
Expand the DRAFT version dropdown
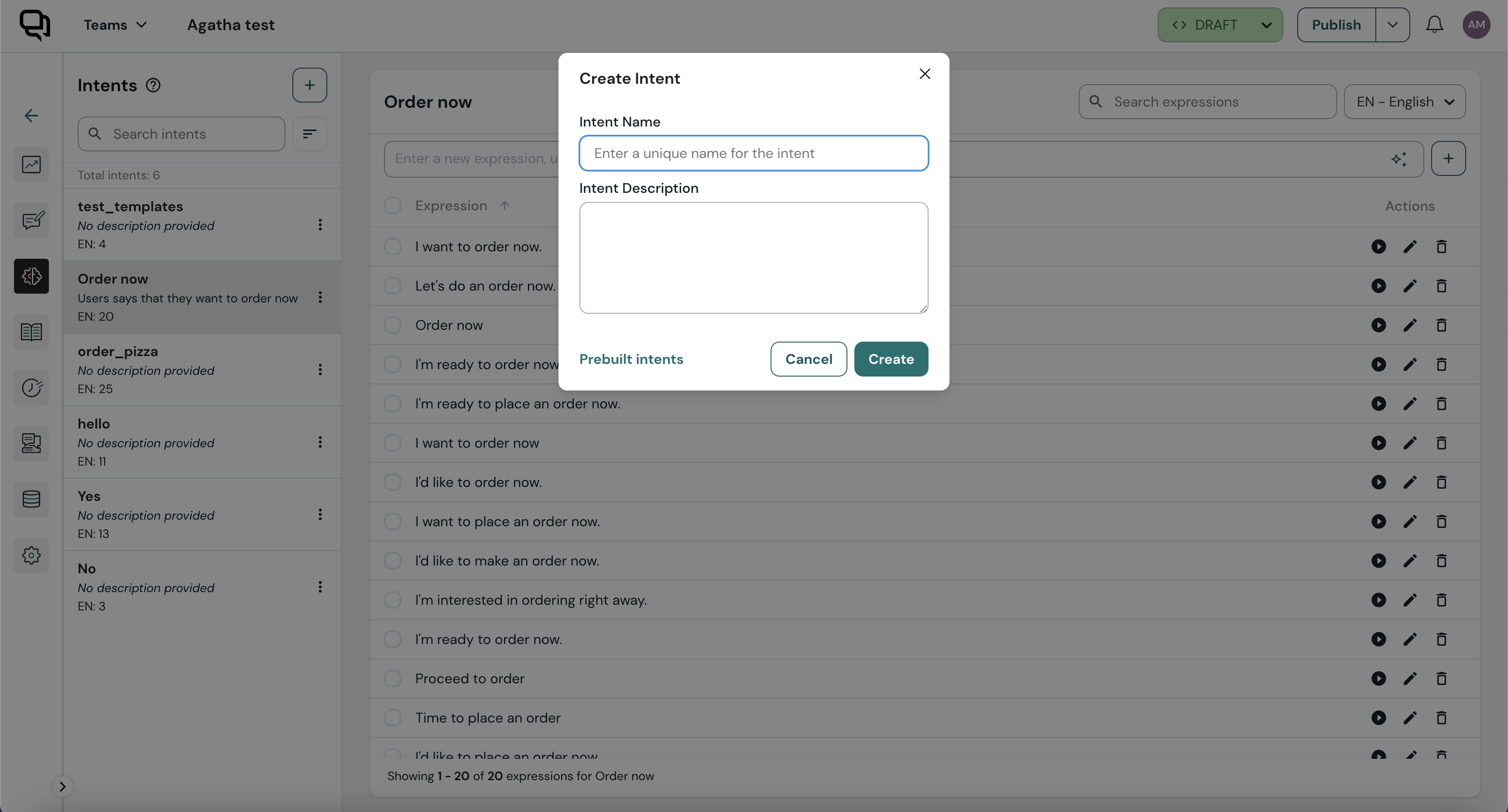(1266, 25)
